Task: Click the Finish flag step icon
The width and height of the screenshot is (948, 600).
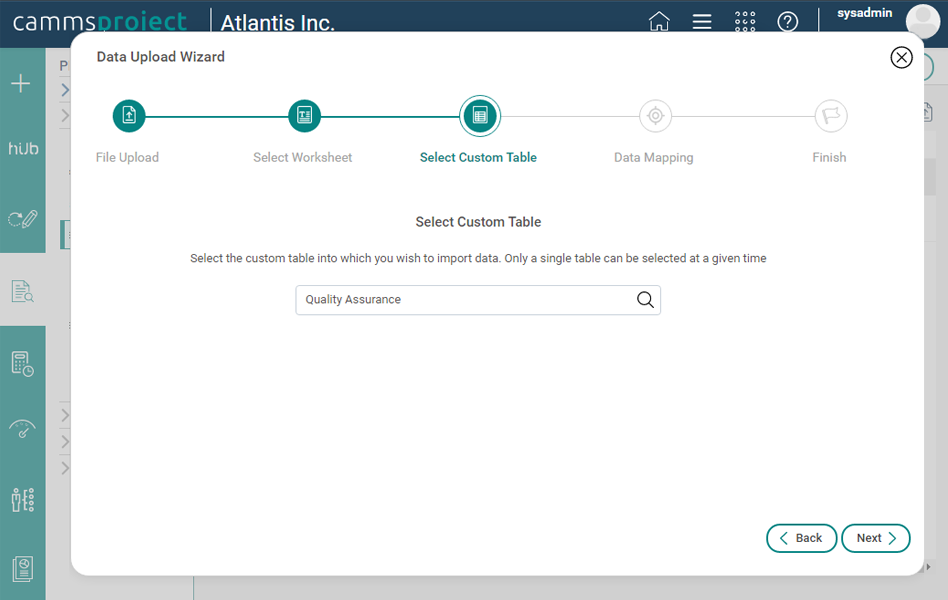Action: (831, 116)
